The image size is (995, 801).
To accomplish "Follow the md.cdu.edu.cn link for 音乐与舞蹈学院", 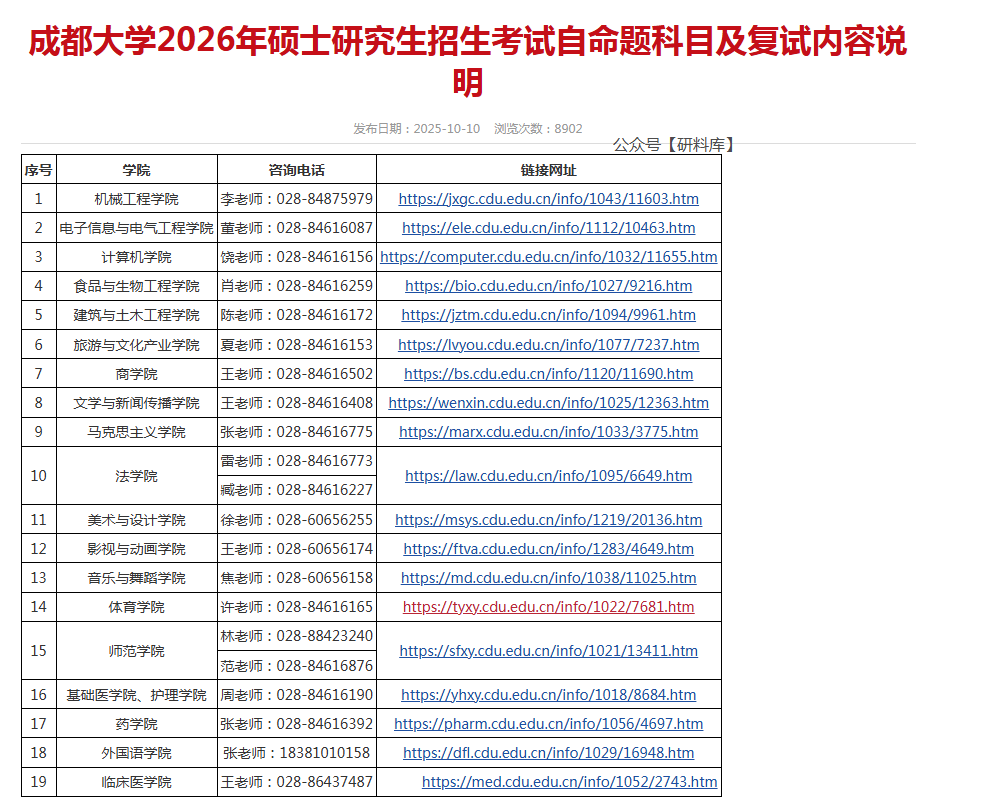I will 548,578.
